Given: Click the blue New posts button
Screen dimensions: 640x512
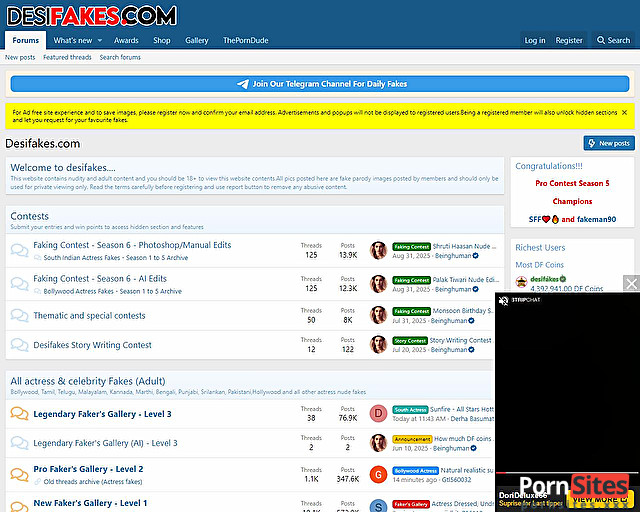Looking at the screenshot, I should (x=609, y=143).
